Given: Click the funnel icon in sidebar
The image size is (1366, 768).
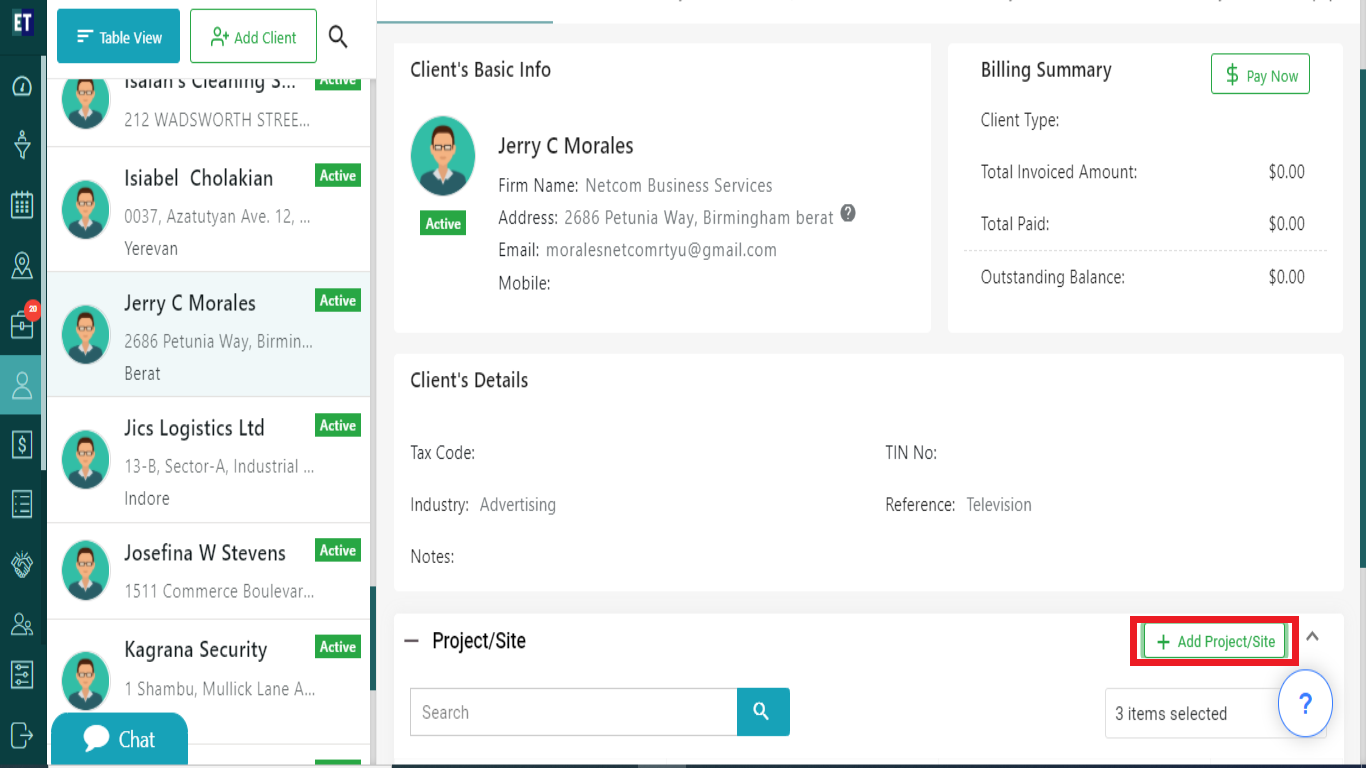Looking at the screenshot, I should click(x=22, y=145).
